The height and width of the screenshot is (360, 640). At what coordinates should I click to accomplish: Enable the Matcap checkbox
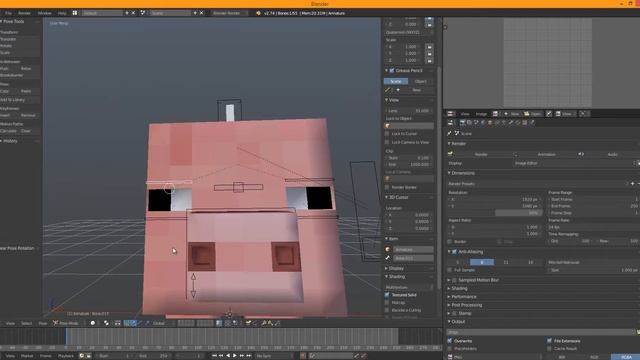click(x=387, y=302)
